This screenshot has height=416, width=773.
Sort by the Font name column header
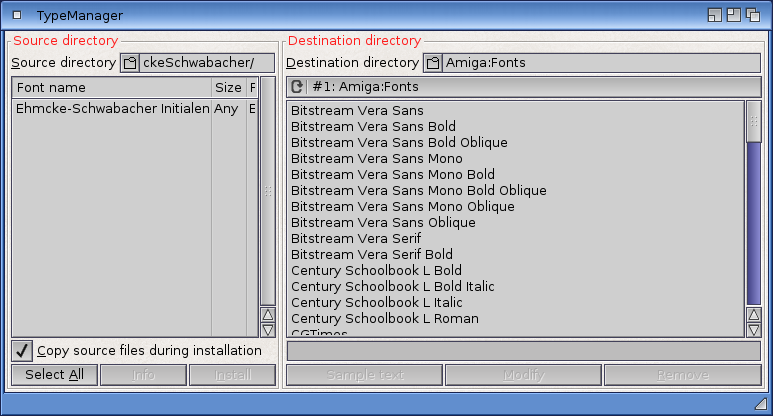click(111, 88)
